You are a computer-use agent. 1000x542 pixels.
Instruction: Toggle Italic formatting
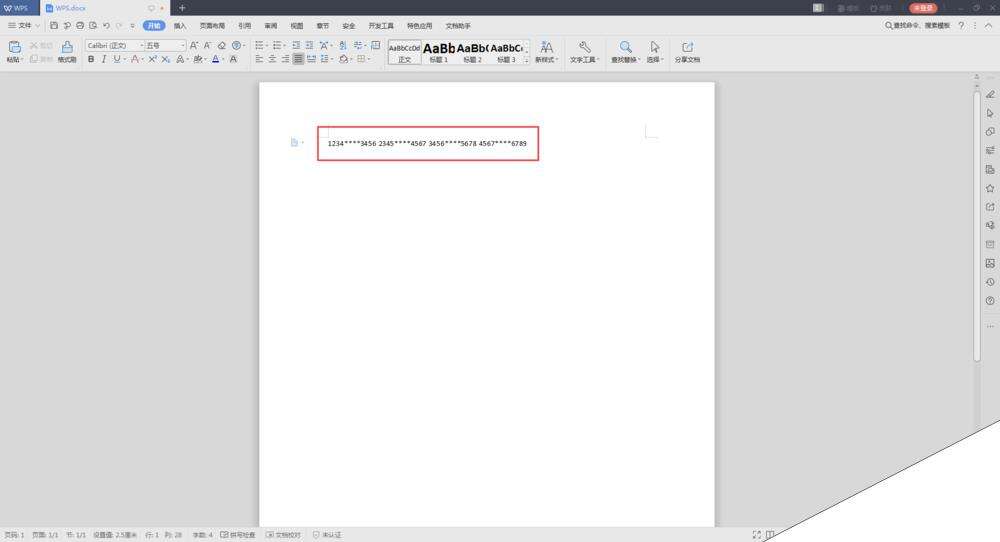(x=104, y=60)
